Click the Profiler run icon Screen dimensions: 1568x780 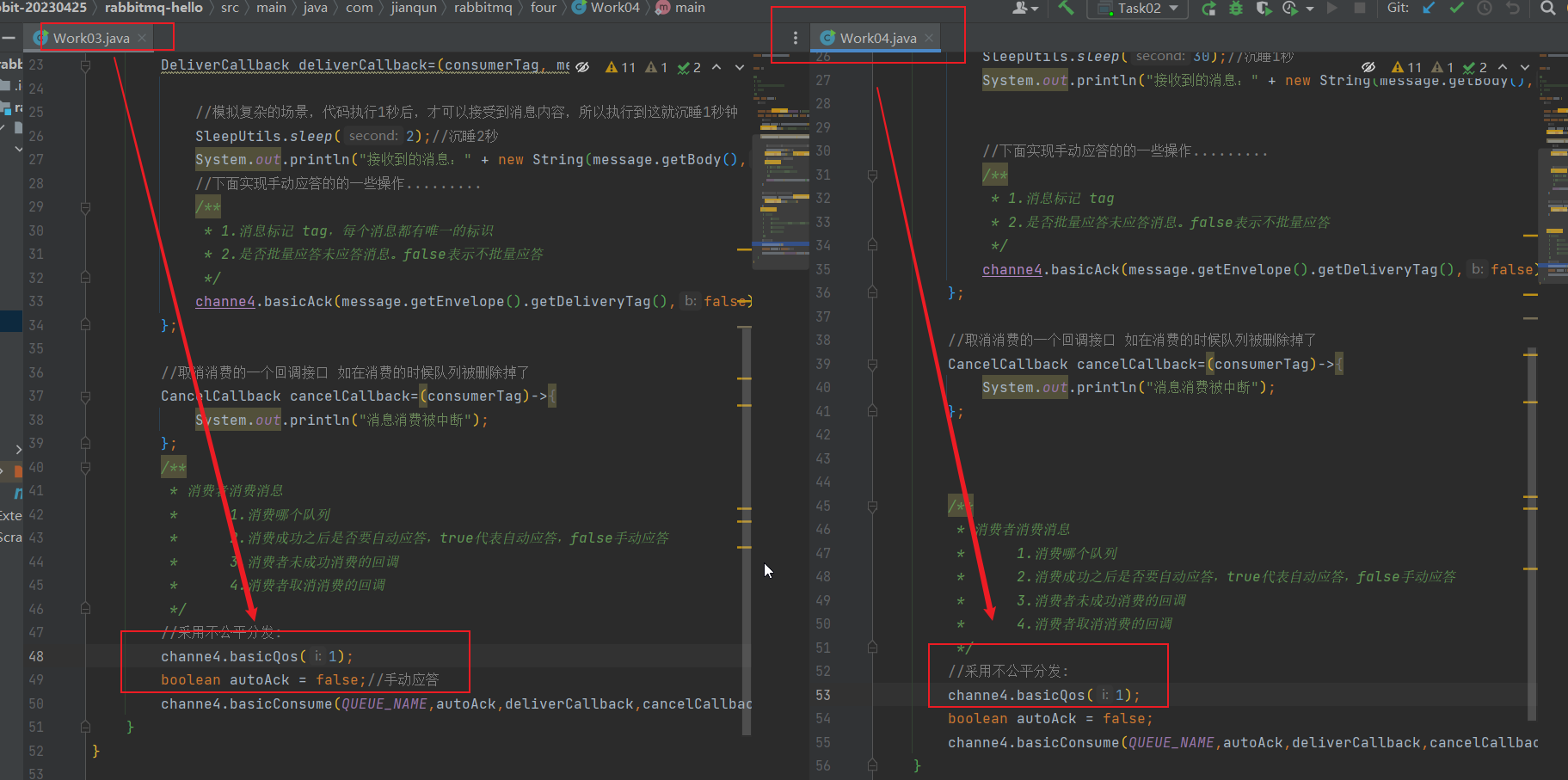point(1289,8)
